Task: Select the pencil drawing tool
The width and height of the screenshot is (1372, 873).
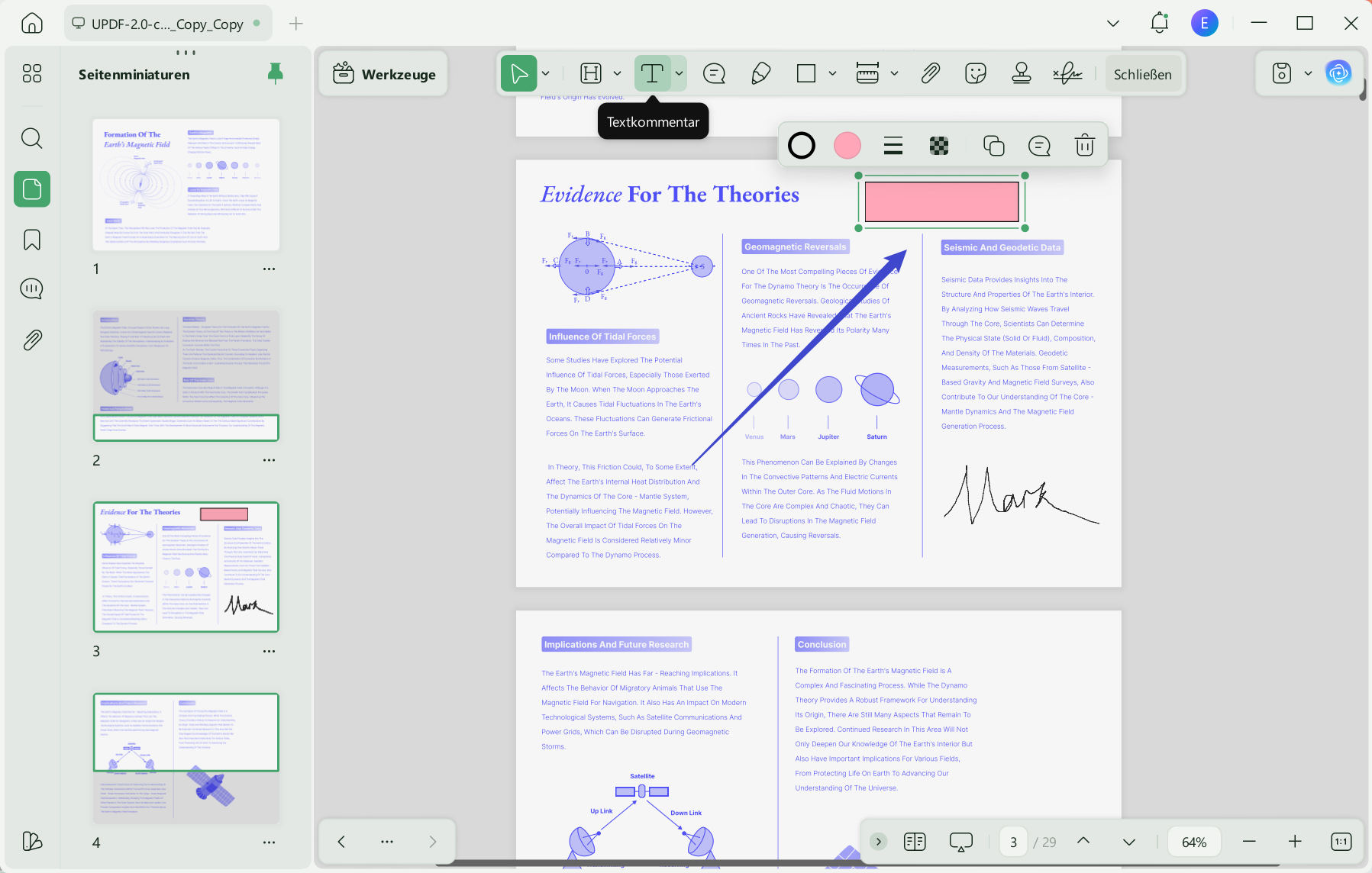Action: (760, 73)
